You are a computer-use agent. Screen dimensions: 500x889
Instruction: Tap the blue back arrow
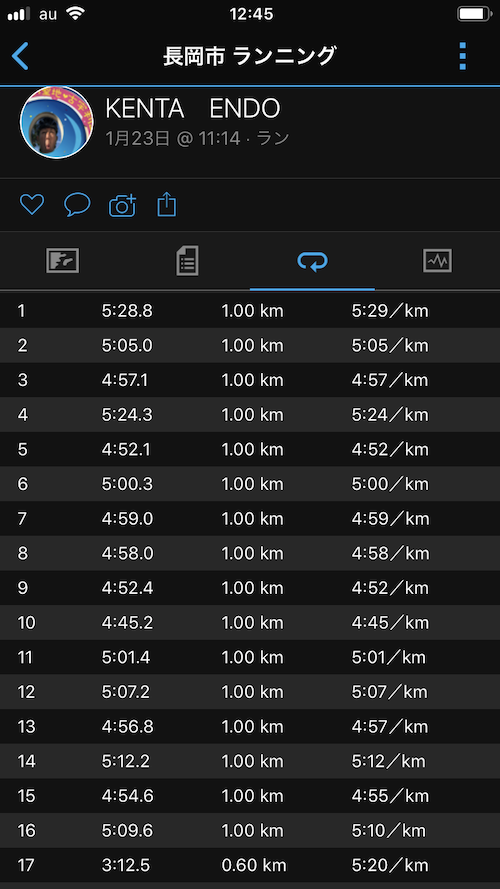click(x=20, y=56)
